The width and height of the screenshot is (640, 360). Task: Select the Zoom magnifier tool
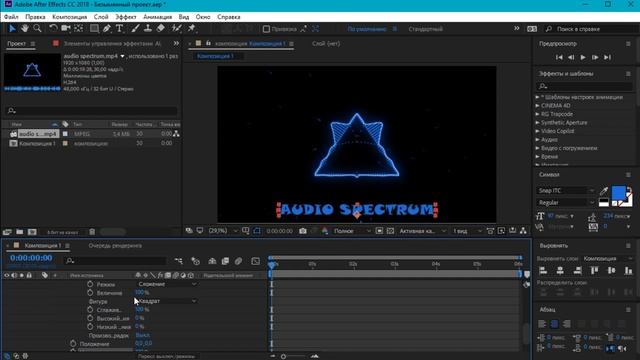coord(38,29)
